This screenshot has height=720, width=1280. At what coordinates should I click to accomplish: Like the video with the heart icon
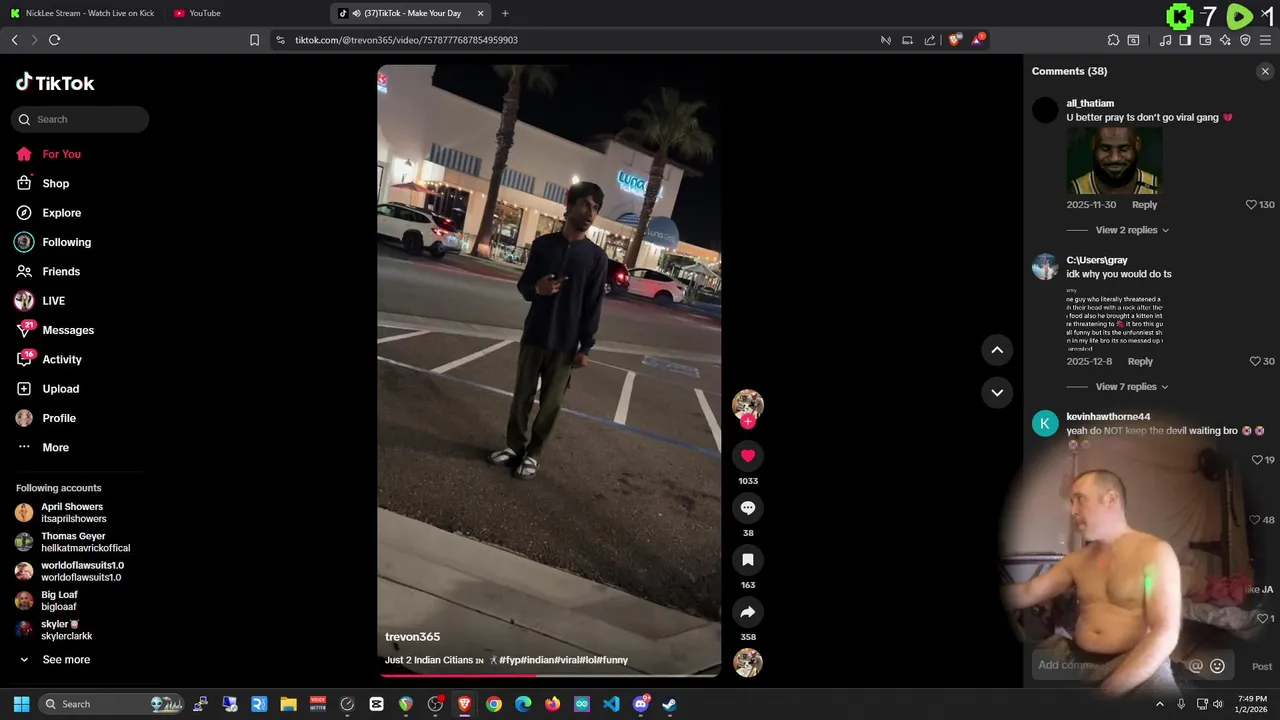coord(747,456)
